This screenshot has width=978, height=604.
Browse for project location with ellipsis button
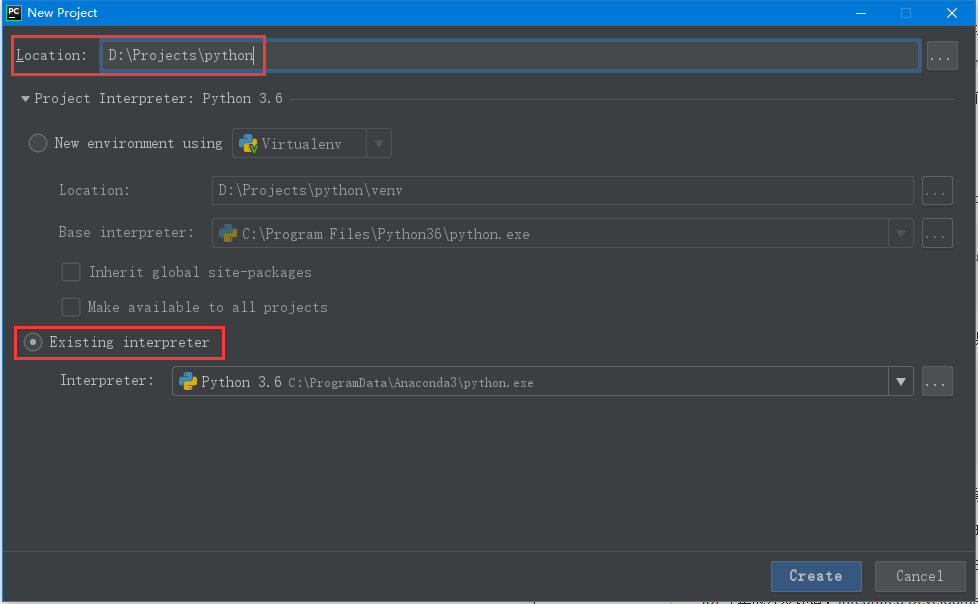(941, 56)
